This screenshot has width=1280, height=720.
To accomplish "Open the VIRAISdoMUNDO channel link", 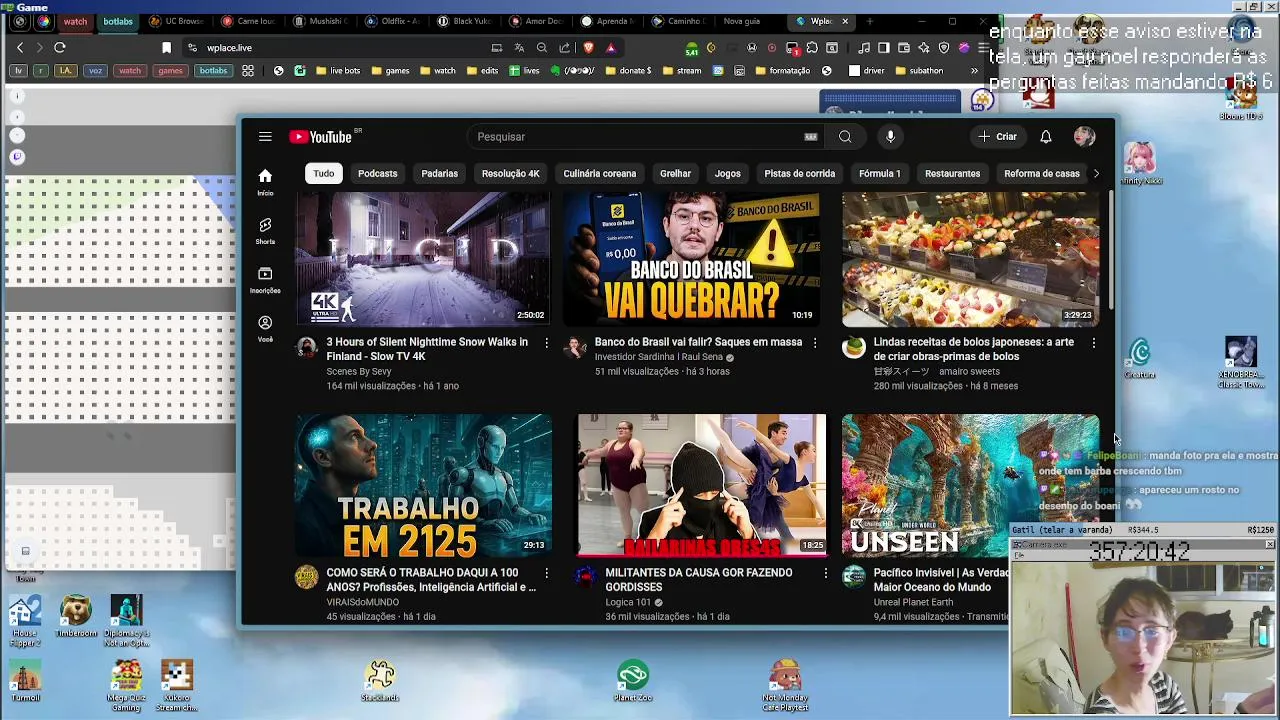I will pyautogui.click(x=363, y=602).
